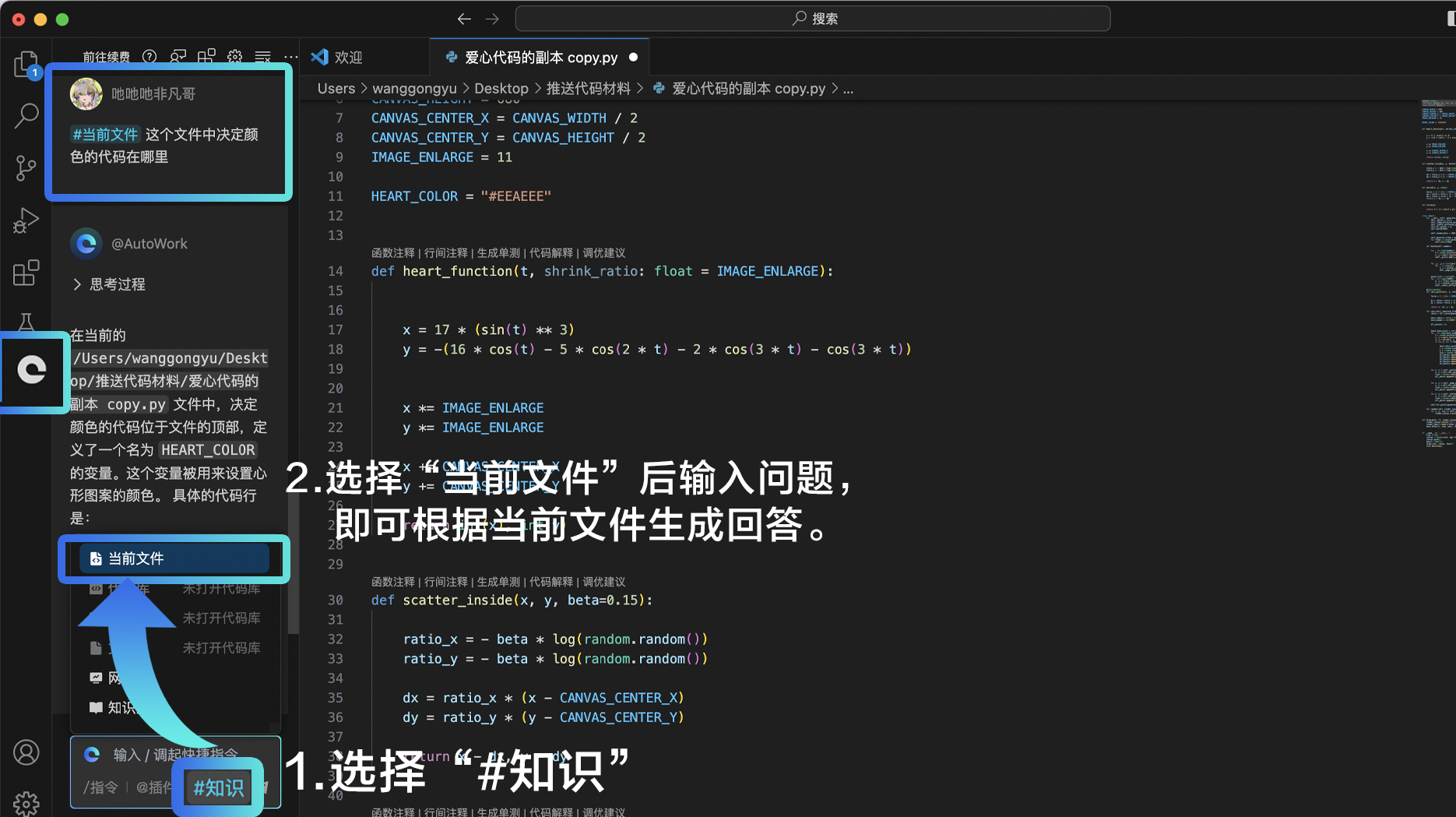This screenshot has height=817, width=1456.
Task: Click the 前往续费 link
Action: [107, 57]
